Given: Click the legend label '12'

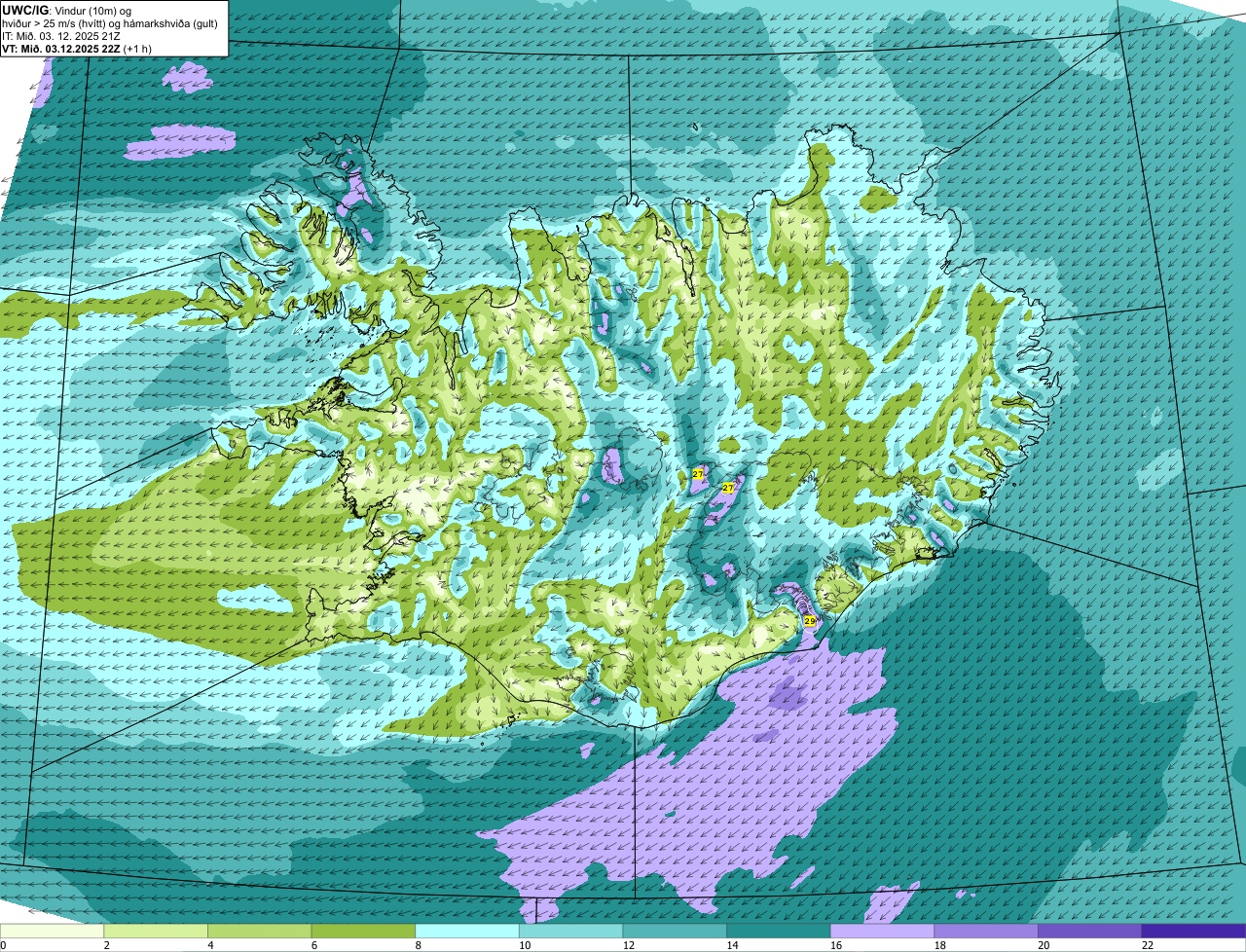Looking at the screenshot, I should click(628, 944).
